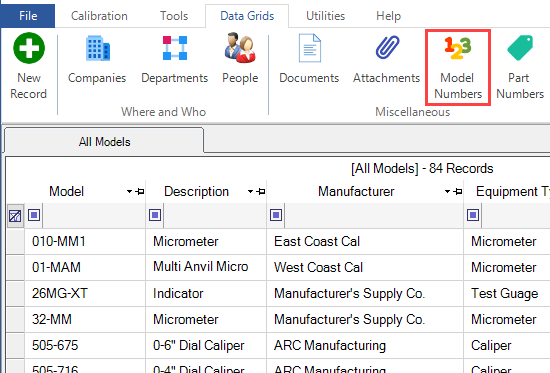Viewport: 550px width, 373px height.
Task: Click Micrometer equipment type in 01-MAM row
Action: tap(507, 267)
